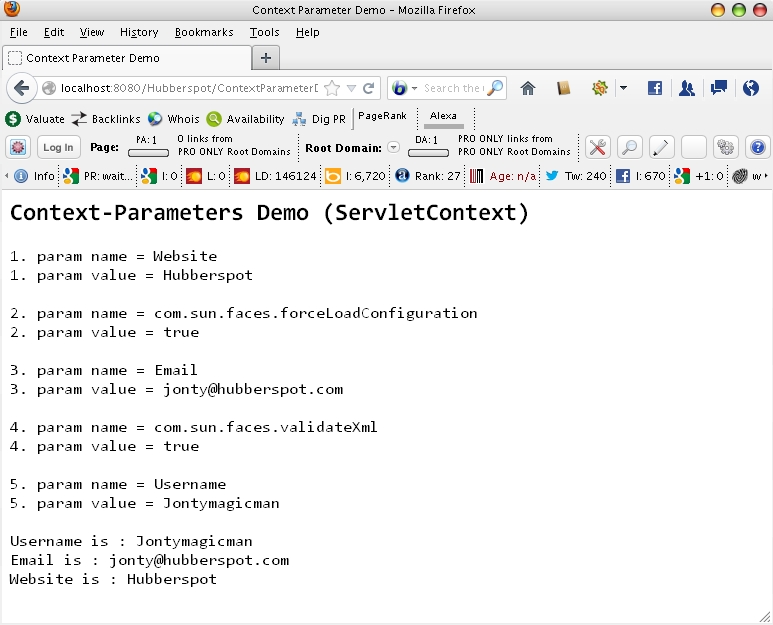The height and width of the screenshot is (625, 773).
Task: Click the PageRank label
Action: click(x=382, y=116)
